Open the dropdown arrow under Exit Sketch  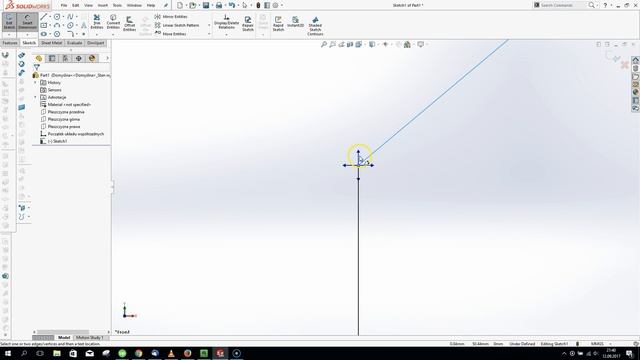(9, 34)
